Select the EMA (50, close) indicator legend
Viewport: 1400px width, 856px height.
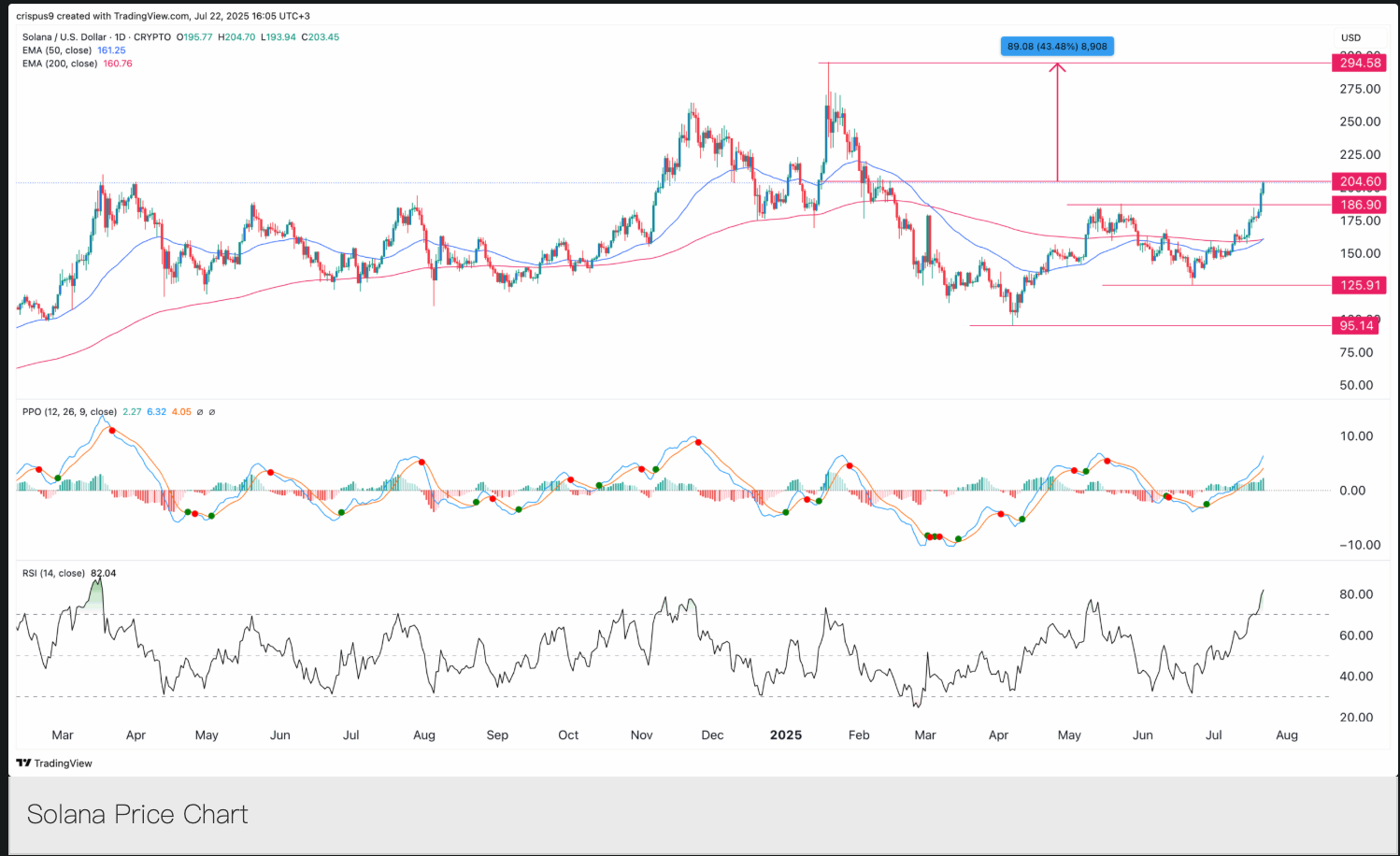pos(57,50)
